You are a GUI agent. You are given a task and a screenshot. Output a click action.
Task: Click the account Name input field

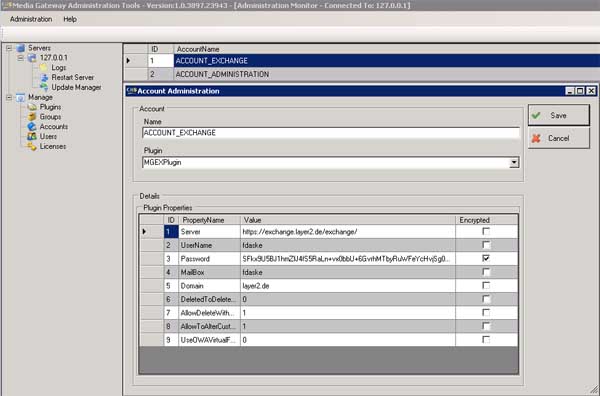[331, 133]
